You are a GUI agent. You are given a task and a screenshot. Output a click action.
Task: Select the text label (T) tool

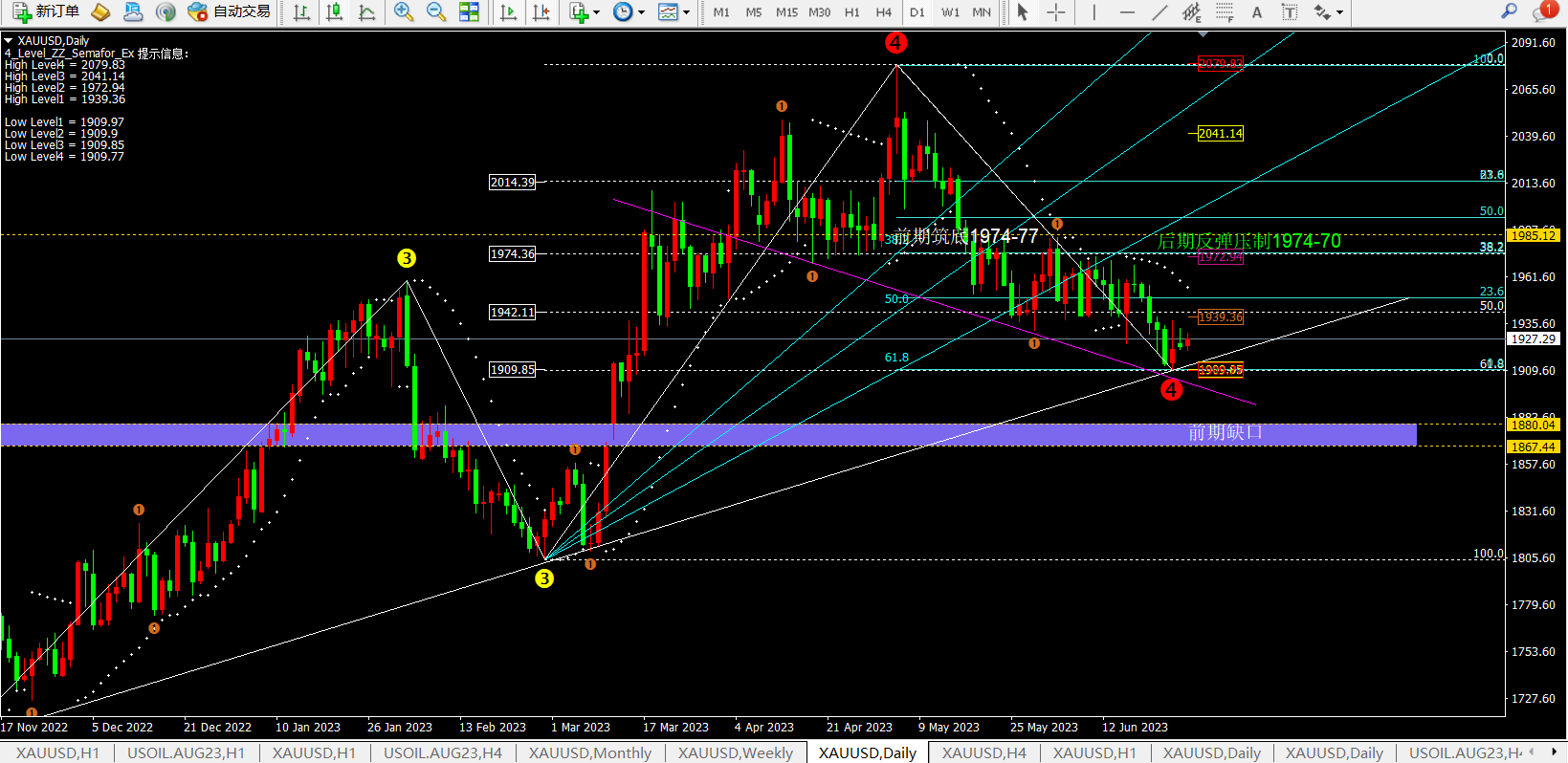[x=1290, y=11]
